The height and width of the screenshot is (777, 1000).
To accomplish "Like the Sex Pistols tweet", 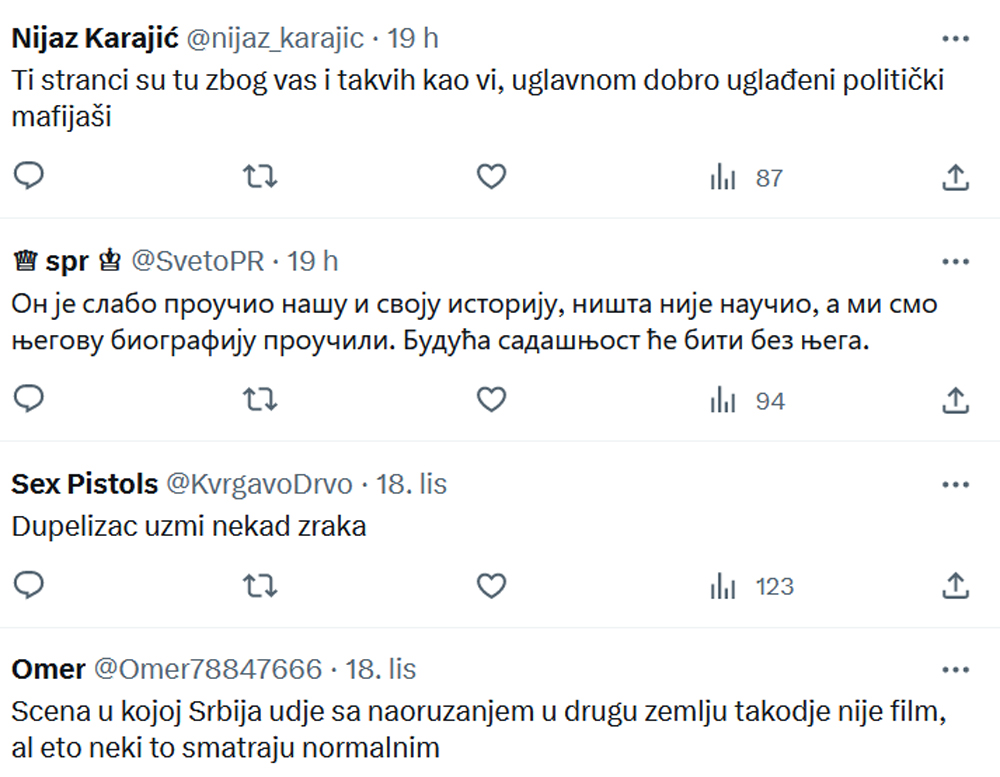I will (491, 586).
